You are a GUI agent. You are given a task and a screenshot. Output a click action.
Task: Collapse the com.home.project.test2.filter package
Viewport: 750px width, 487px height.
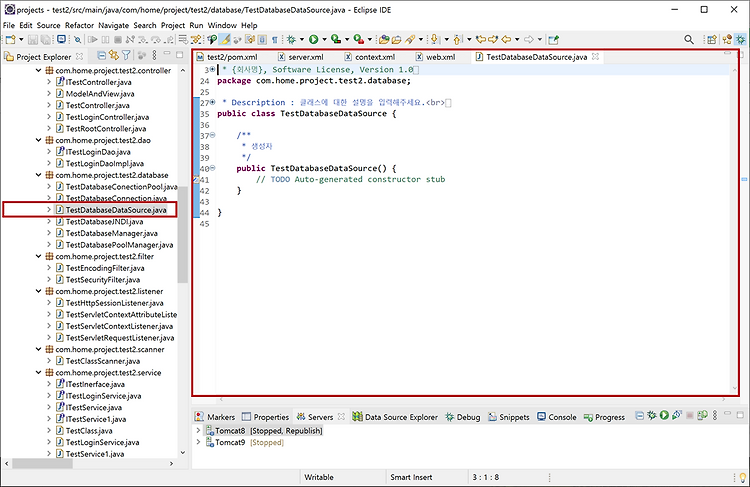tap(39, 256)
